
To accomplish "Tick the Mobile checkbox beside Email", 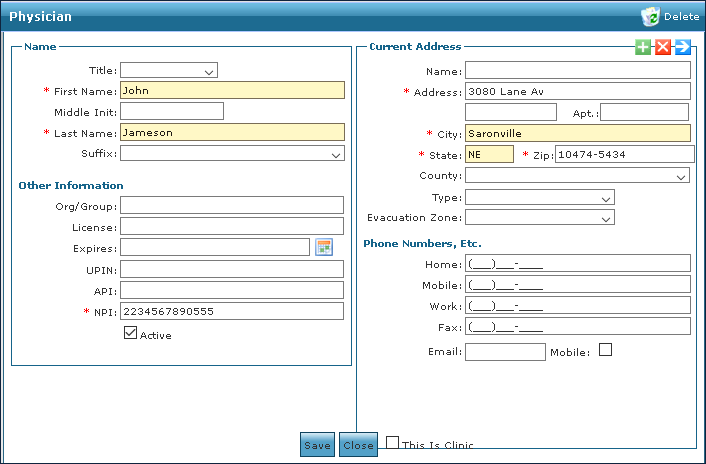I will 605,350.
